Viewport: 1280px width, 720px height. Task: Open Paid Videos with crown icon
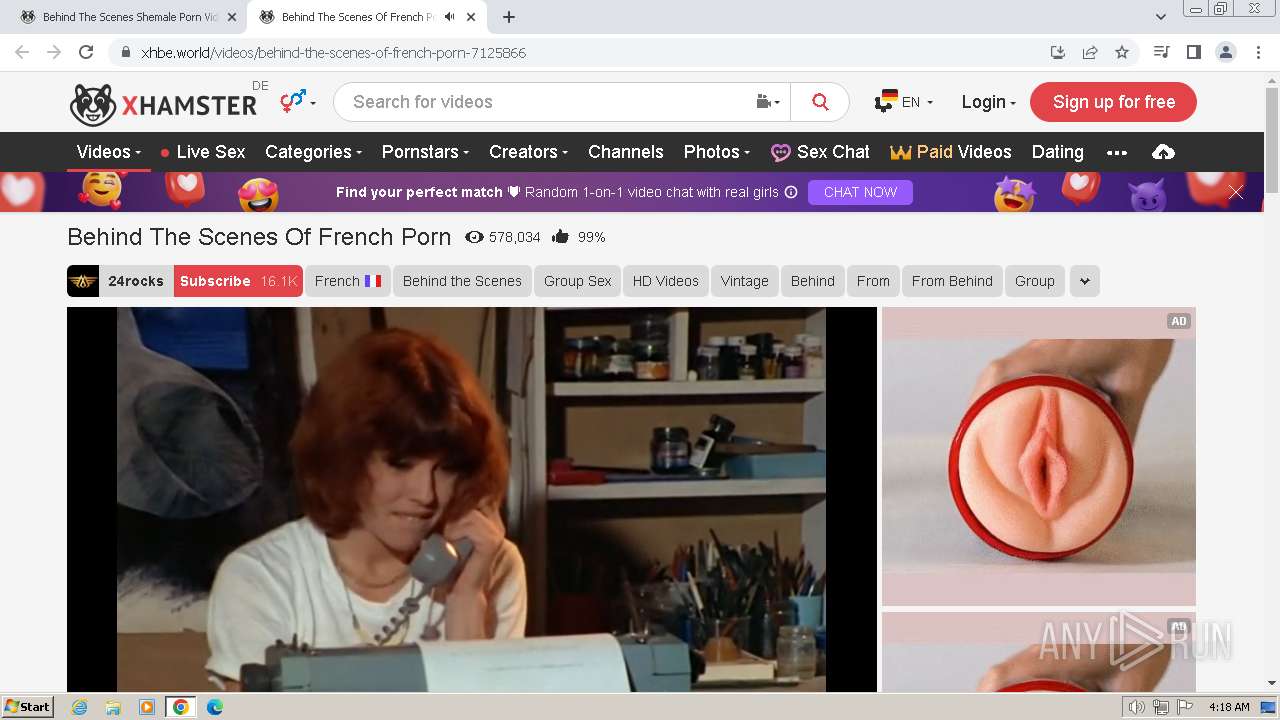(951, 152)
